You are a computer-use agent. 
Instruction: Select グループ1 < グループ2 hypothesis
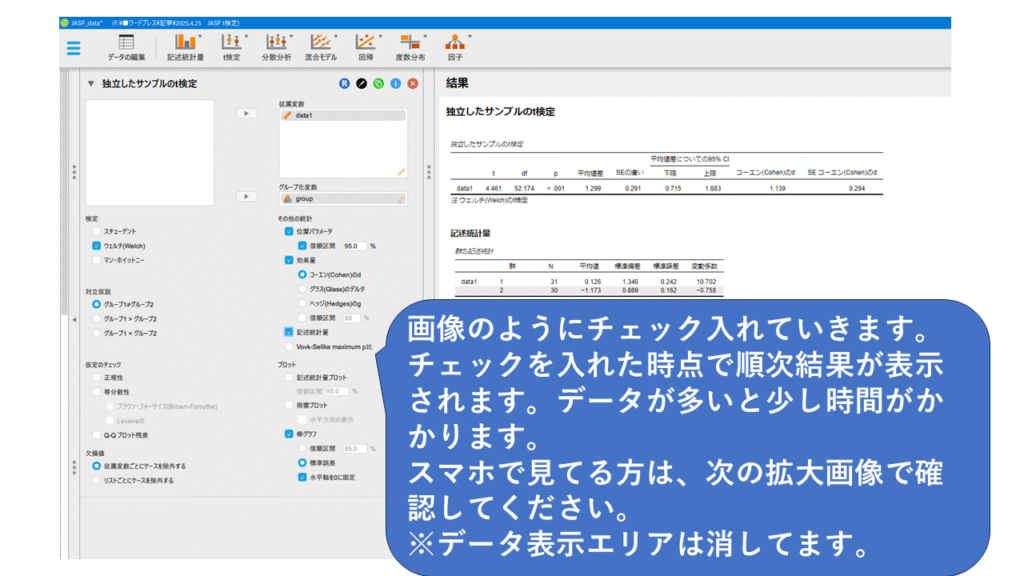point(97,333)
